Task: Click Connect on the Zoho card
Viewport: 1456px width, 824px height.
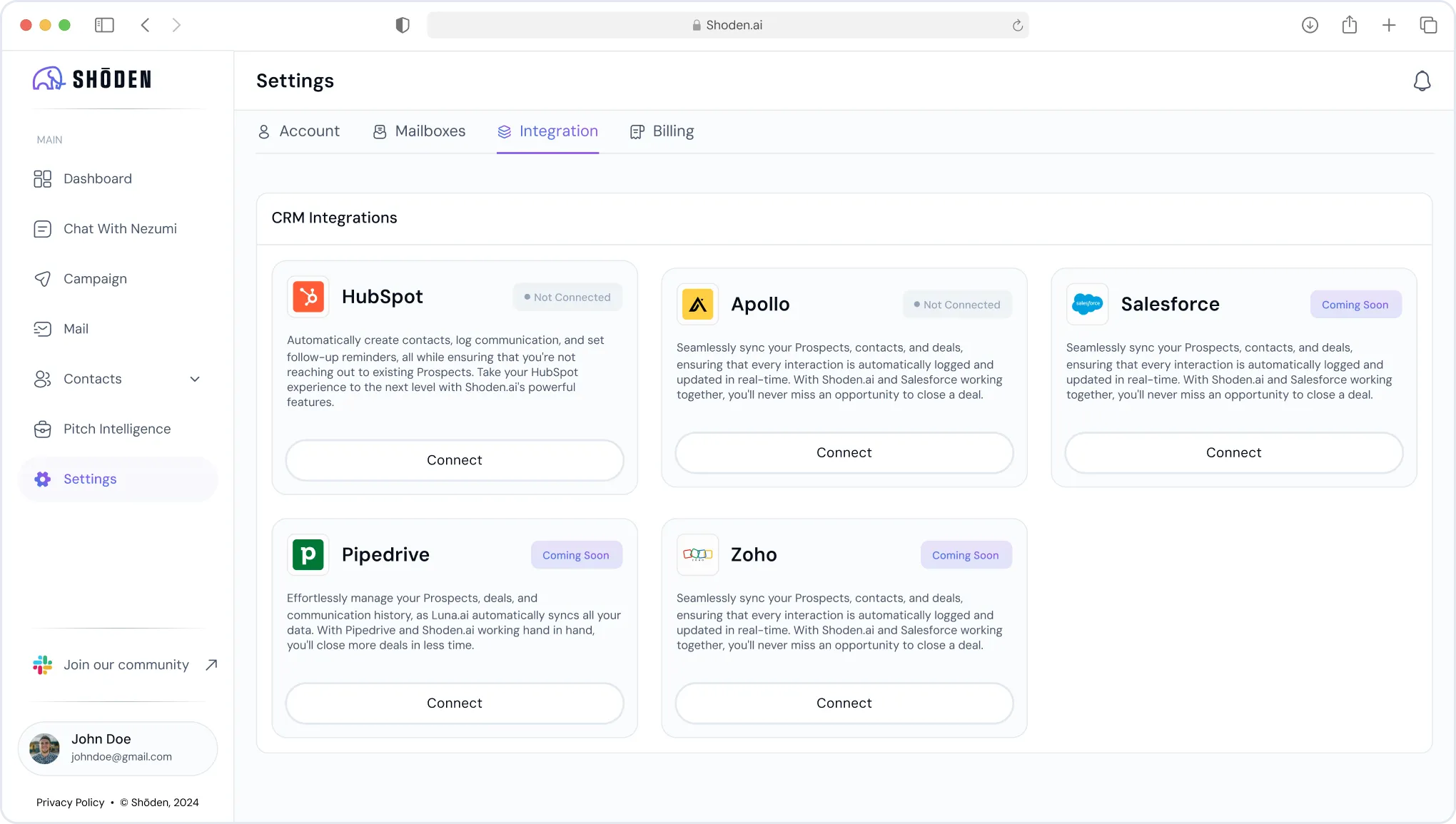Action: click(844, 703)
